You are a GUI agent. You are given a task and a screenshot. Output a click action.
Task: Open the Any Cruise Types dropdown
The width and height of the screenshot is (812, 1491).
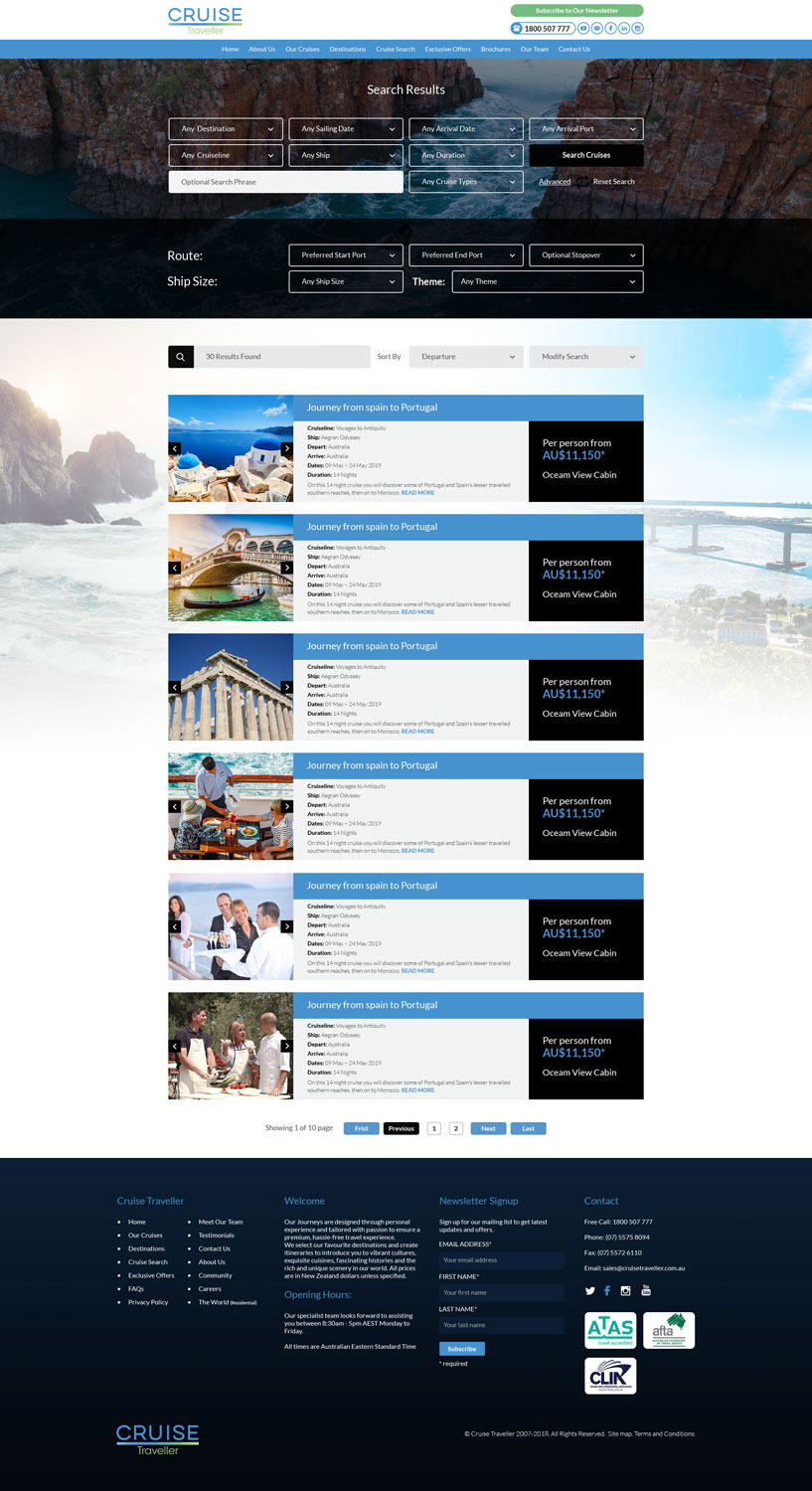click(x=466, y=182)
